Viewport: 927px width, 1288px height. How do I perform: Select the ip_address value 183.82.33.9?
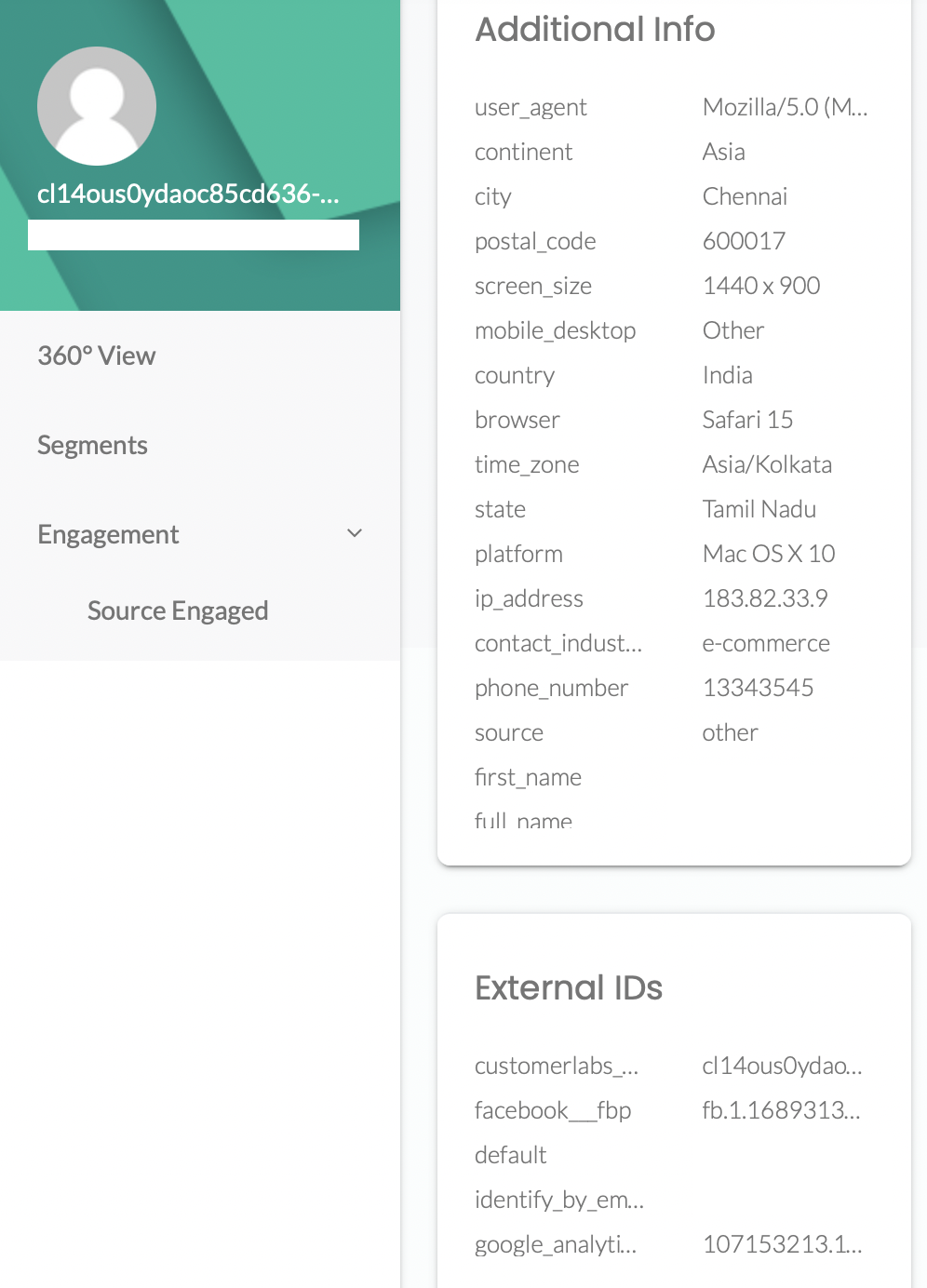click(x=764, y=598)
